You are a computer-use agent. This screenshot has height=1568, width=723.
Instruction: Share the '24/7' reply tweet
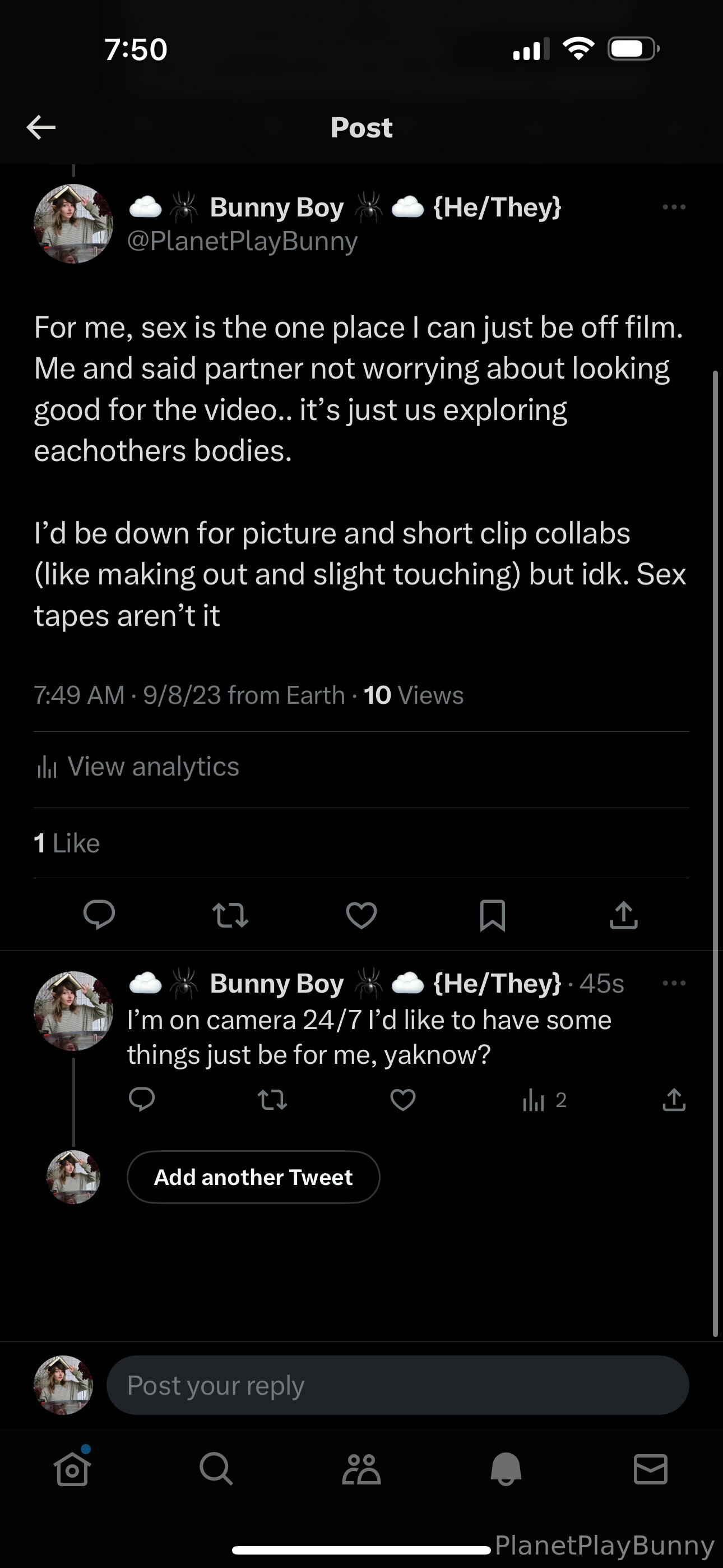click(674, 1100)
